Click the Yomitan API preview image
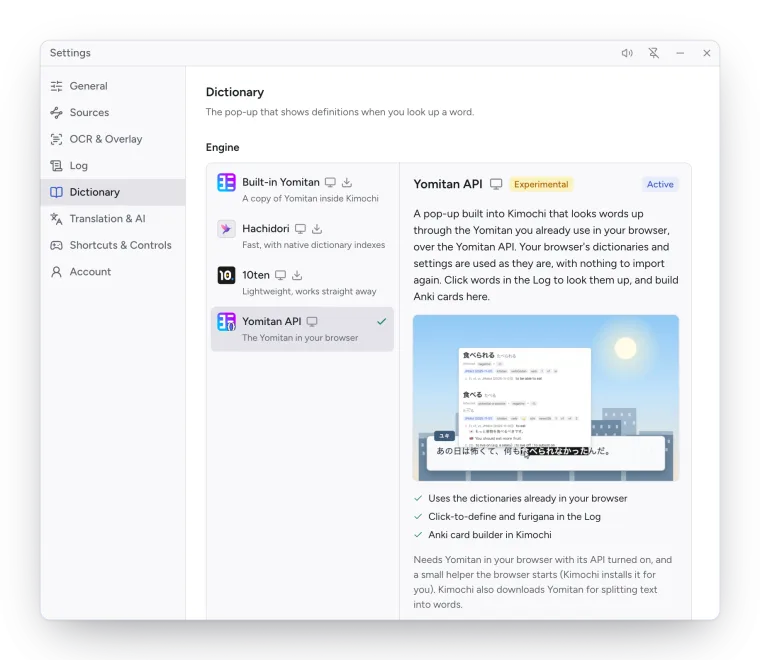760x660 pixels. click(546, 398)
